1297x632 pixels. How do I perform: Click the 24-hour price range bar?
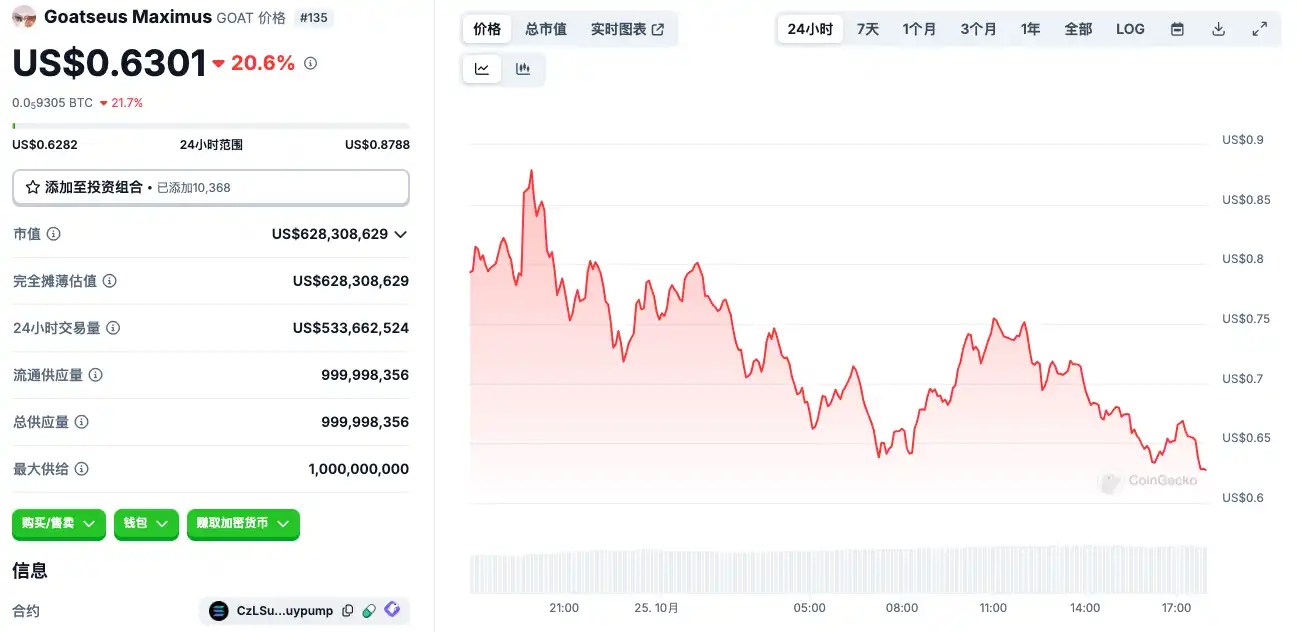(210, 126)
